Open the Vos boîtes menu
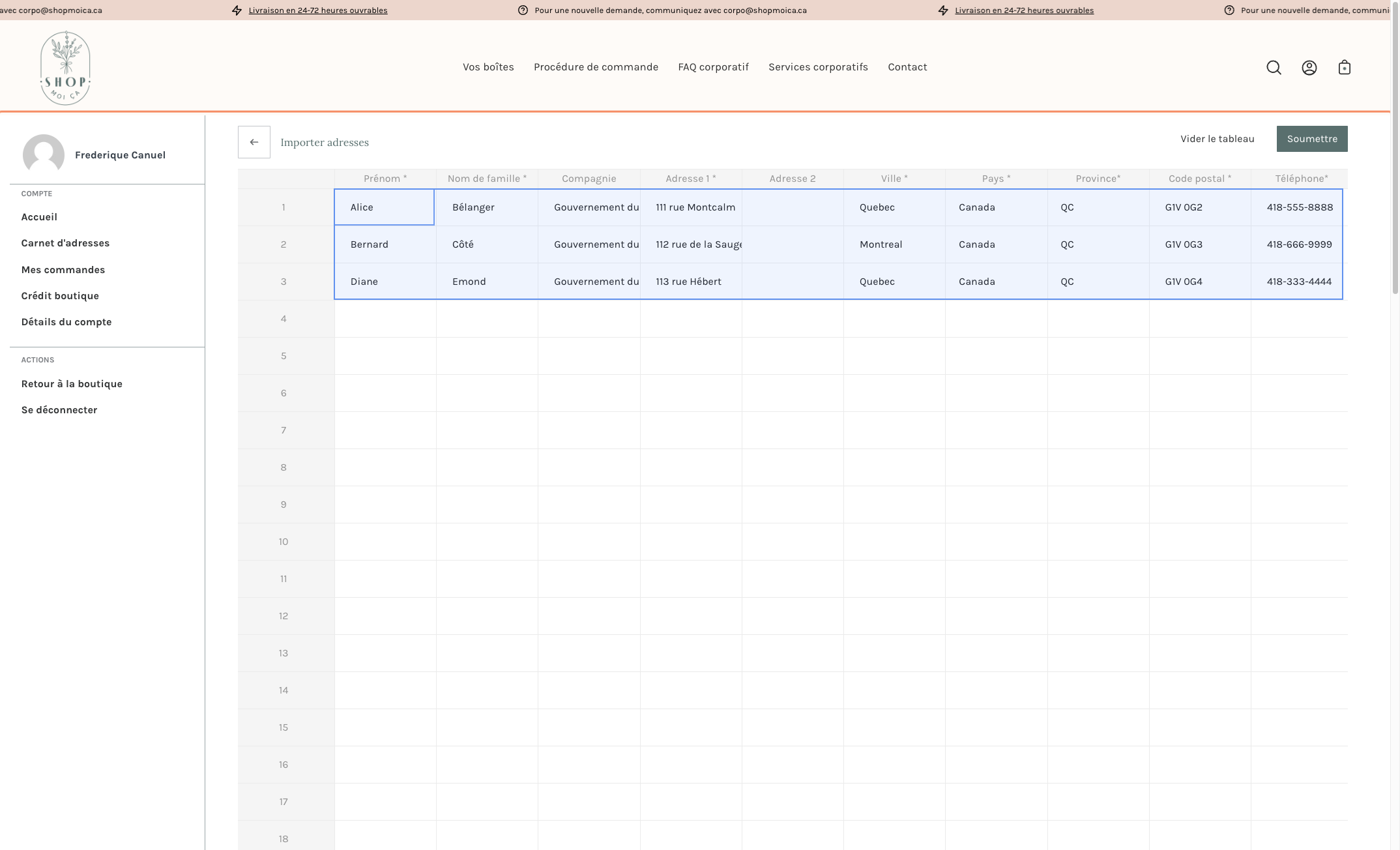This screenshot has height=850, width=1400. tap(488, 67)
